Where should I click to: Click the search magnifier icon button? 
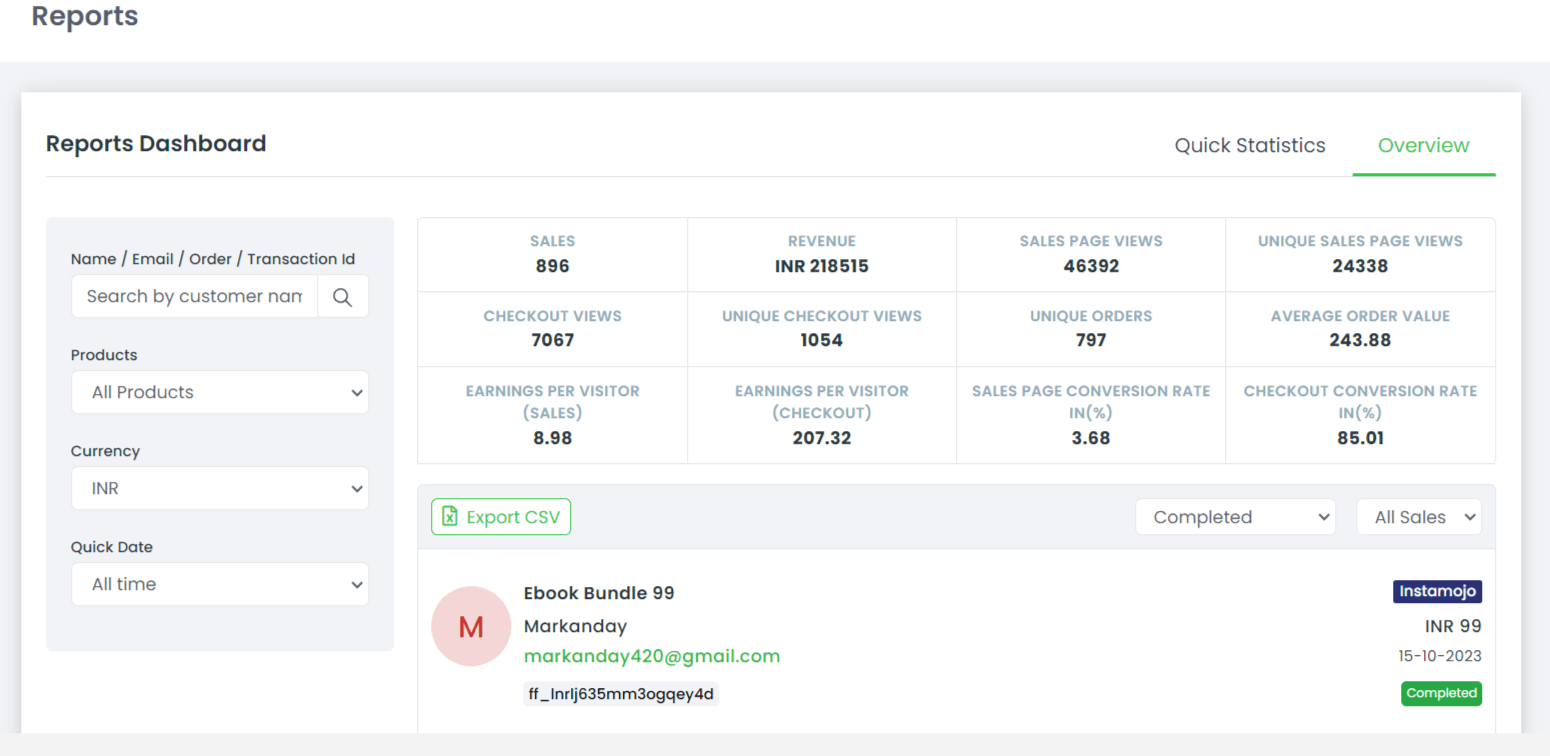click(x=343, y=297)
